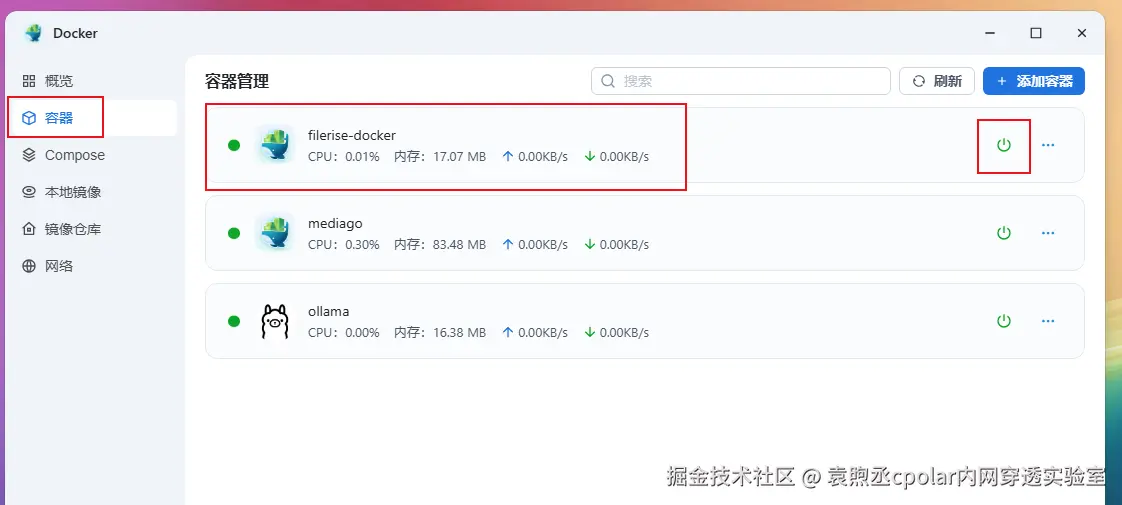The image size is (1122, 505).
Task: Click the 镜像仓库 house icon
Action: tap(29, 230)
